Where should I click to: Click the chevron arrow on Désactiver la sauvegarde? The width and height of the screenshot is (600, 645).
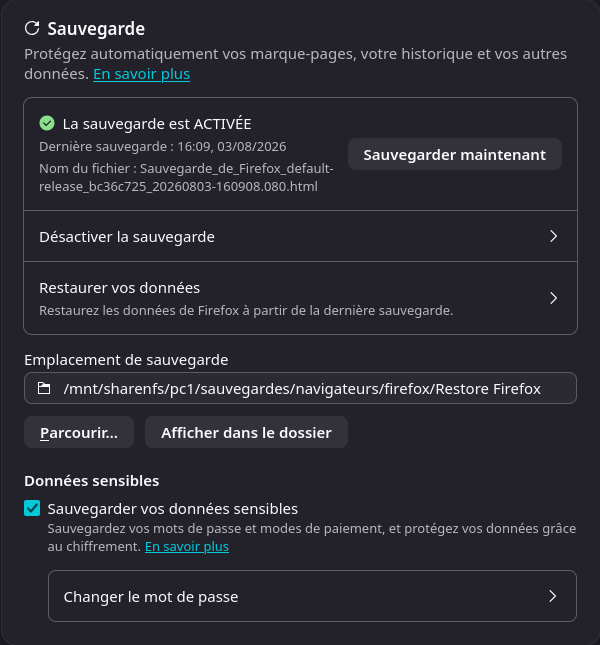pos(554,236)
